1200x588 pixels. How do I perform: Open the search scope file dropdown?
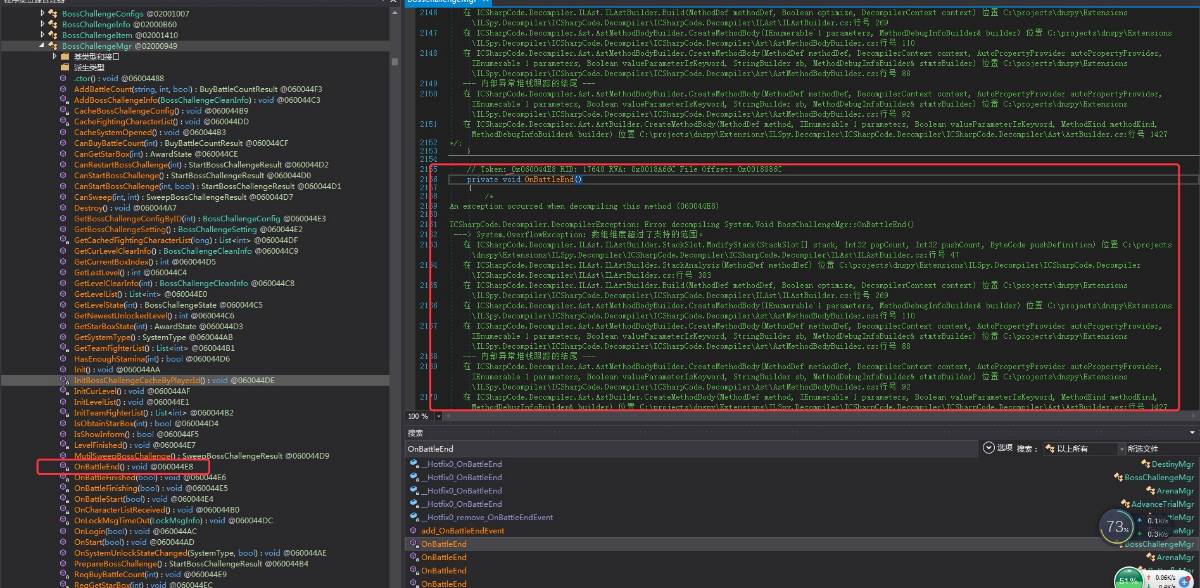(1160, 449)
